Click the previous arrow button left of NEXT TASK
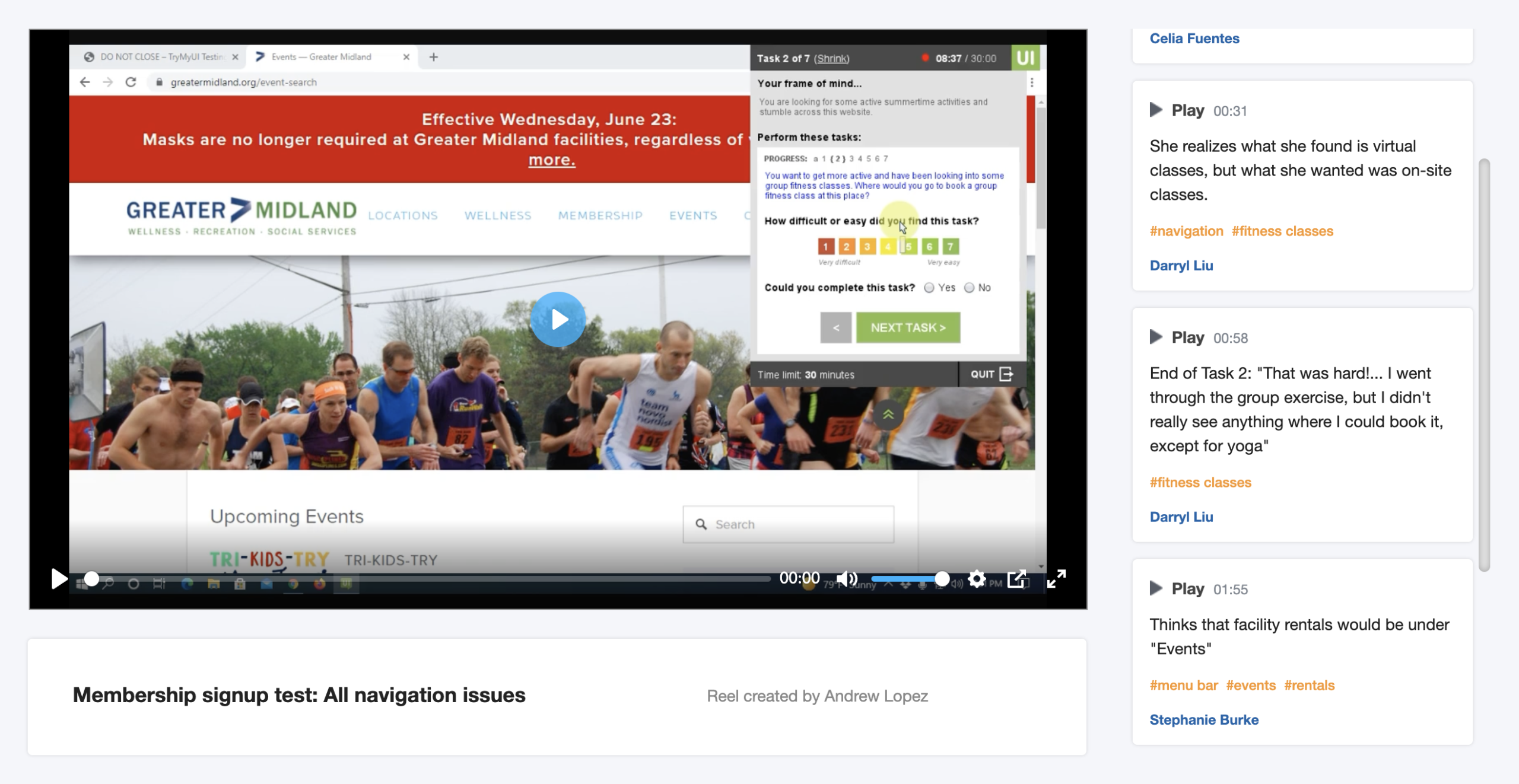The image size is (1519, 784). point(836,327)
